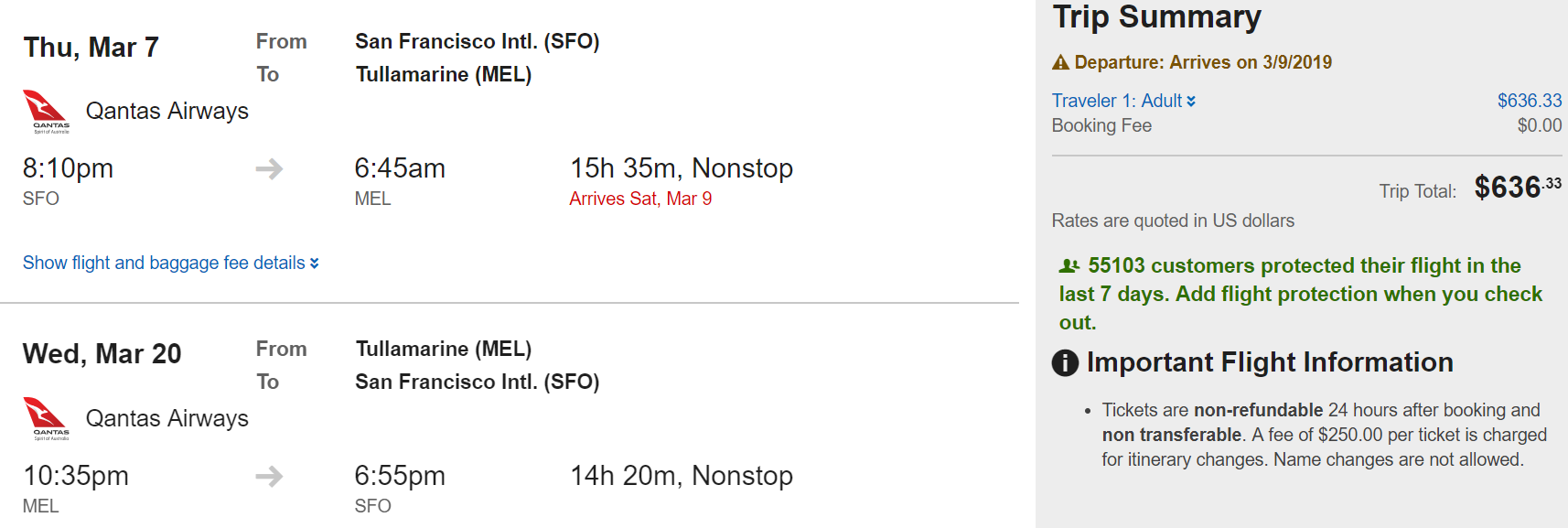1568x528 pixels.
Task: Click the Thu, Mar 7 departure date
Action: pyautogui.click(x=91, y=47)
